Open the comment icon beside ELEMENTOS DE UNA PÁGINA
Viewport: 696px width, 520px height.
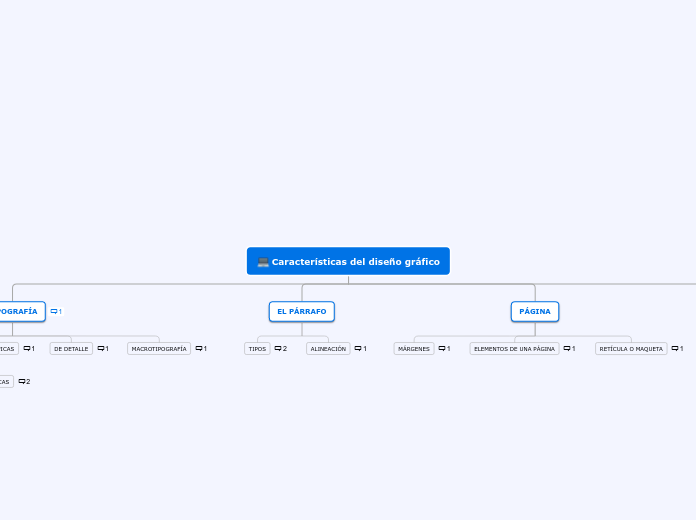[x=569, y=349]
